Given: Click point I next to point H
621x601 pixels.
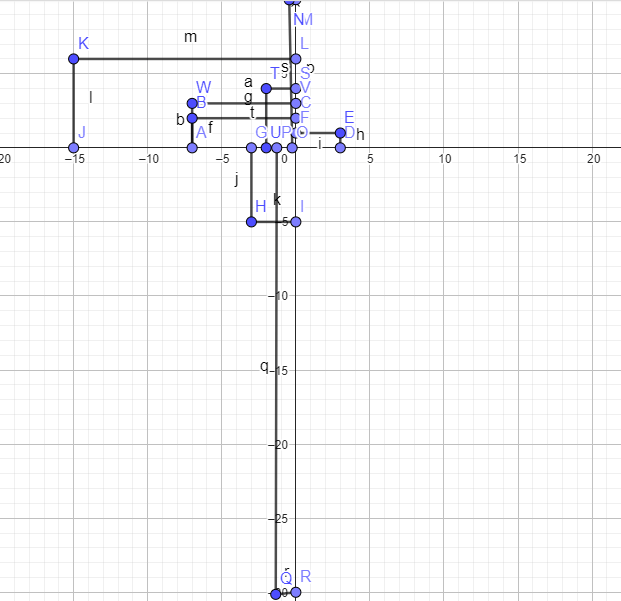Looking at the screenshot, I should pos(295,222).
